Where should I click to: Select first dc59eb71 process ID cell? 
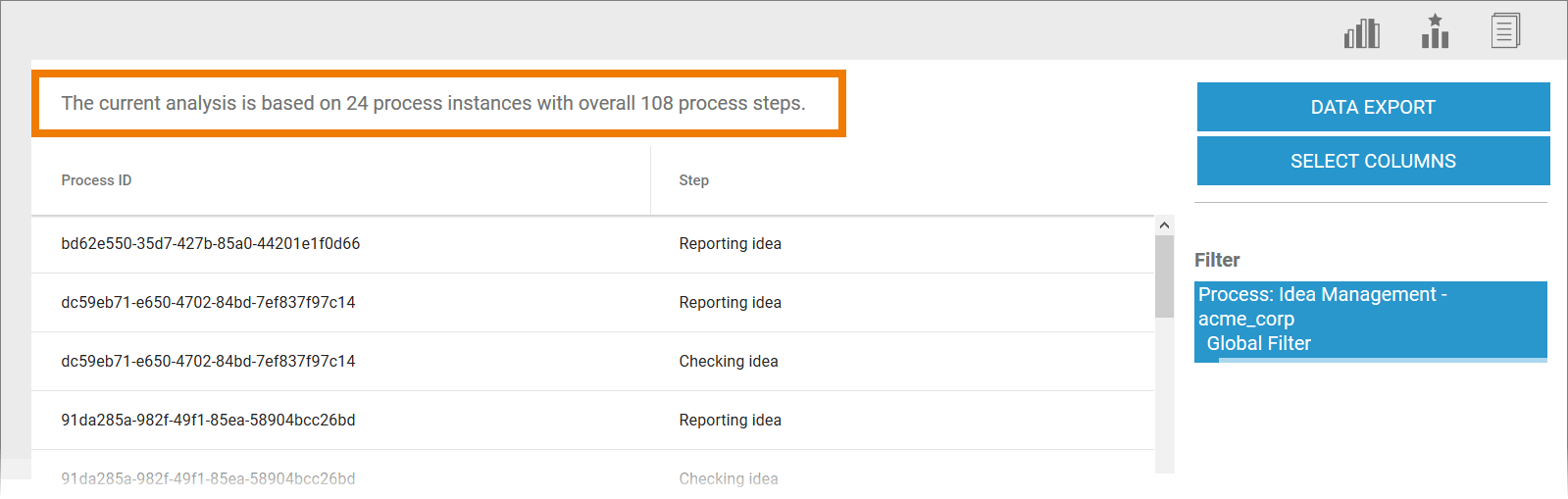click(208, 303)
